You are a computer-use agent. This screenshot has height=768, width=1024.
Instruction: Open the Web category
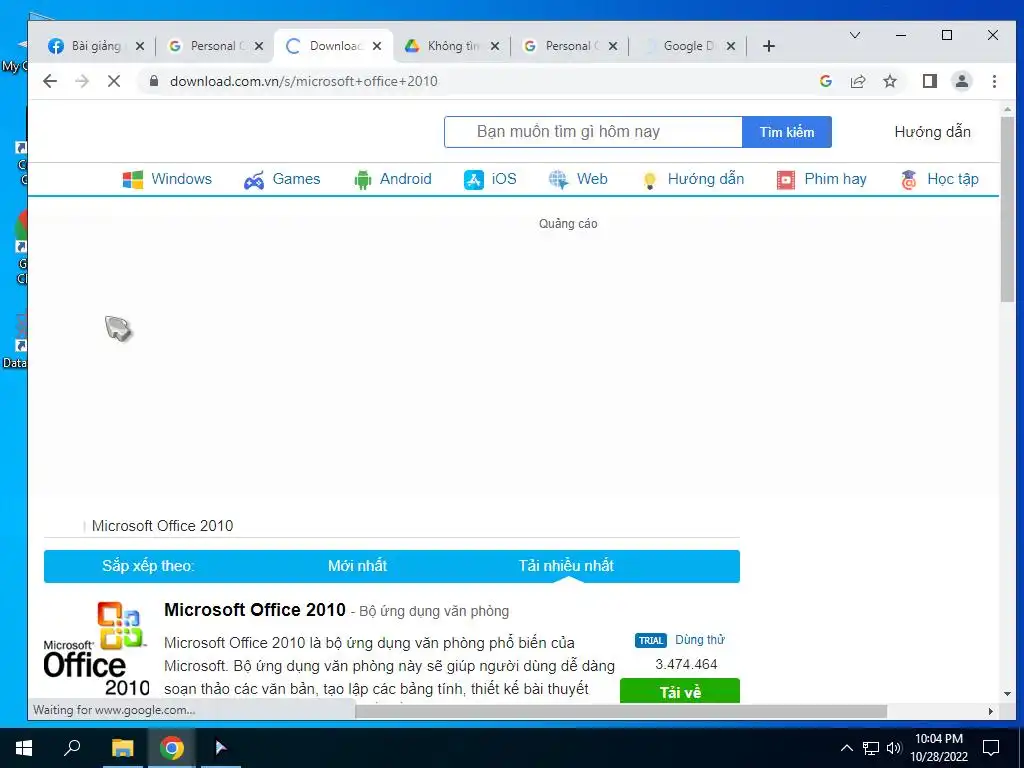578,179
